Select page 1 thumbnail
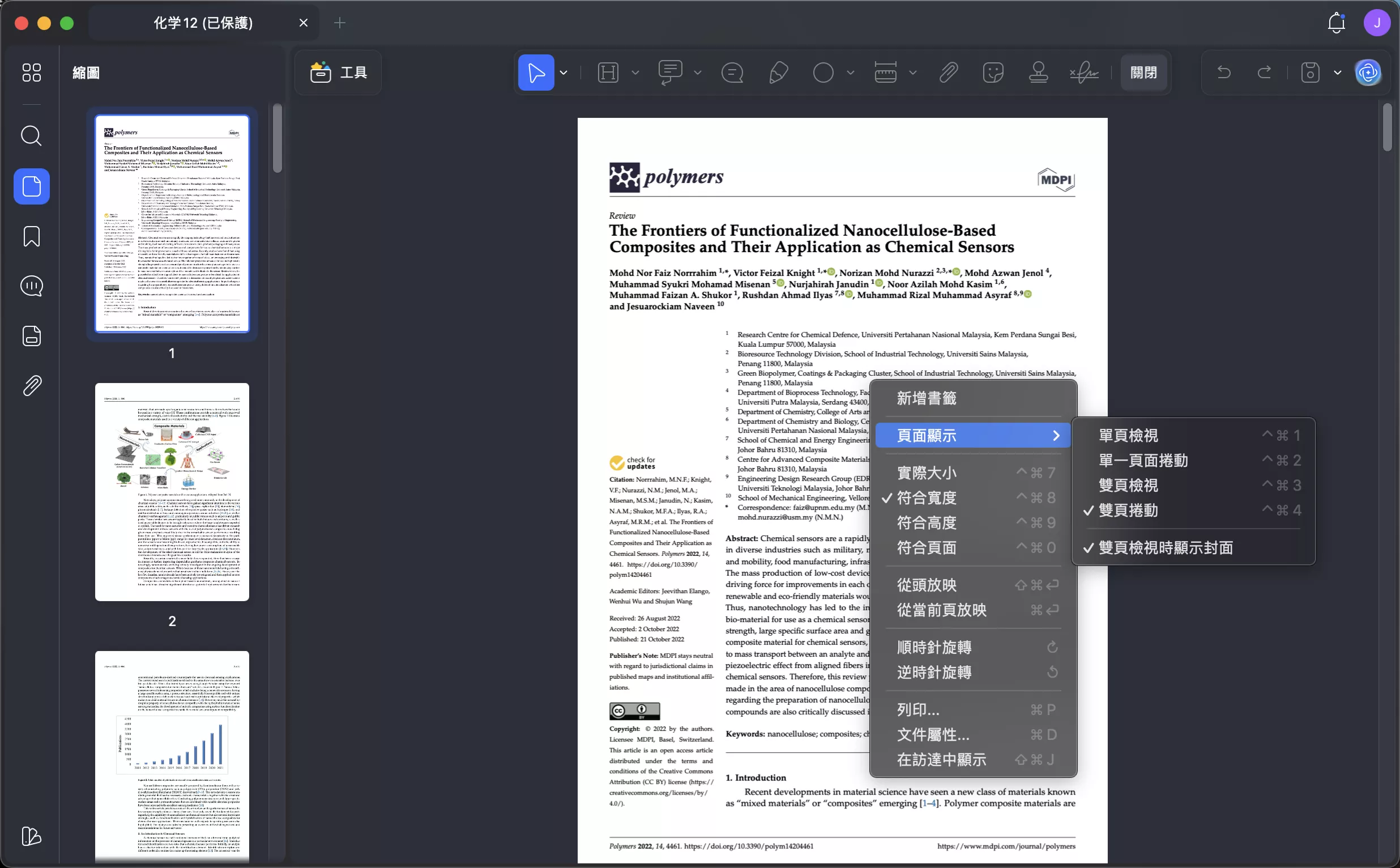Image resolution: width=1400 pixels, height=868 pixels. pos(172,223)
